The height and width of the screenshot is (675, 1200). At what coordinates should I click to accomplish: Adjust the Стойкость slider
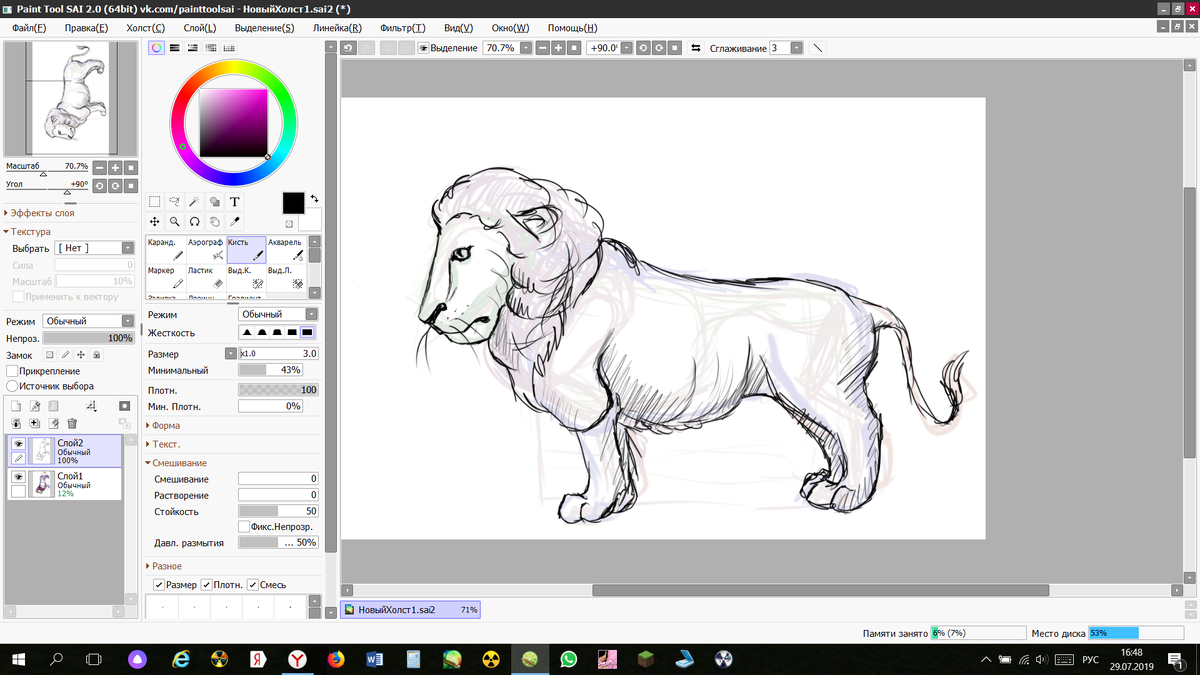(x=278, y=511)
